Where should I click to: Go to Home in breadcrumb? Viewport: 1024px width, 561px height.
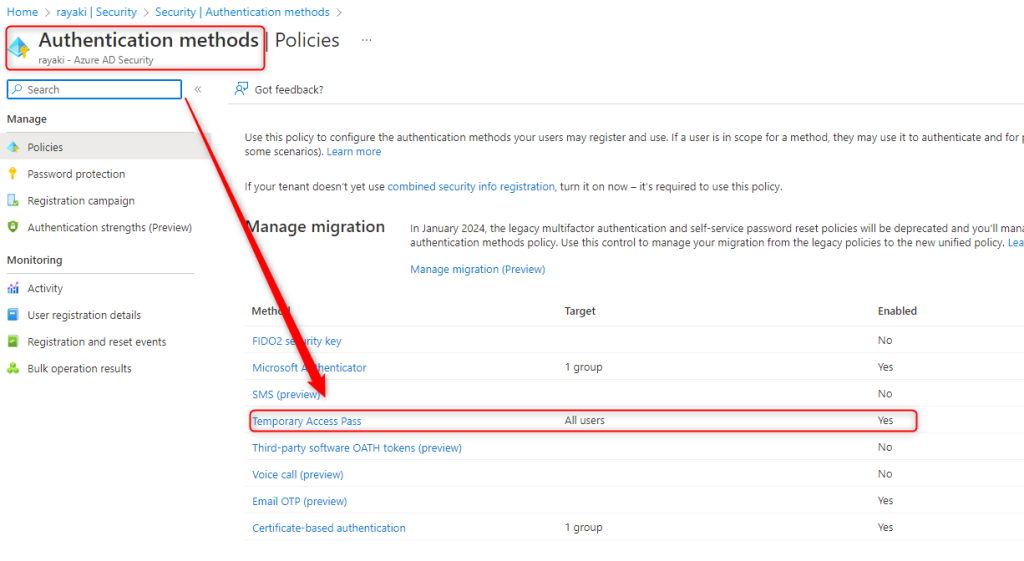pos(22,12)
